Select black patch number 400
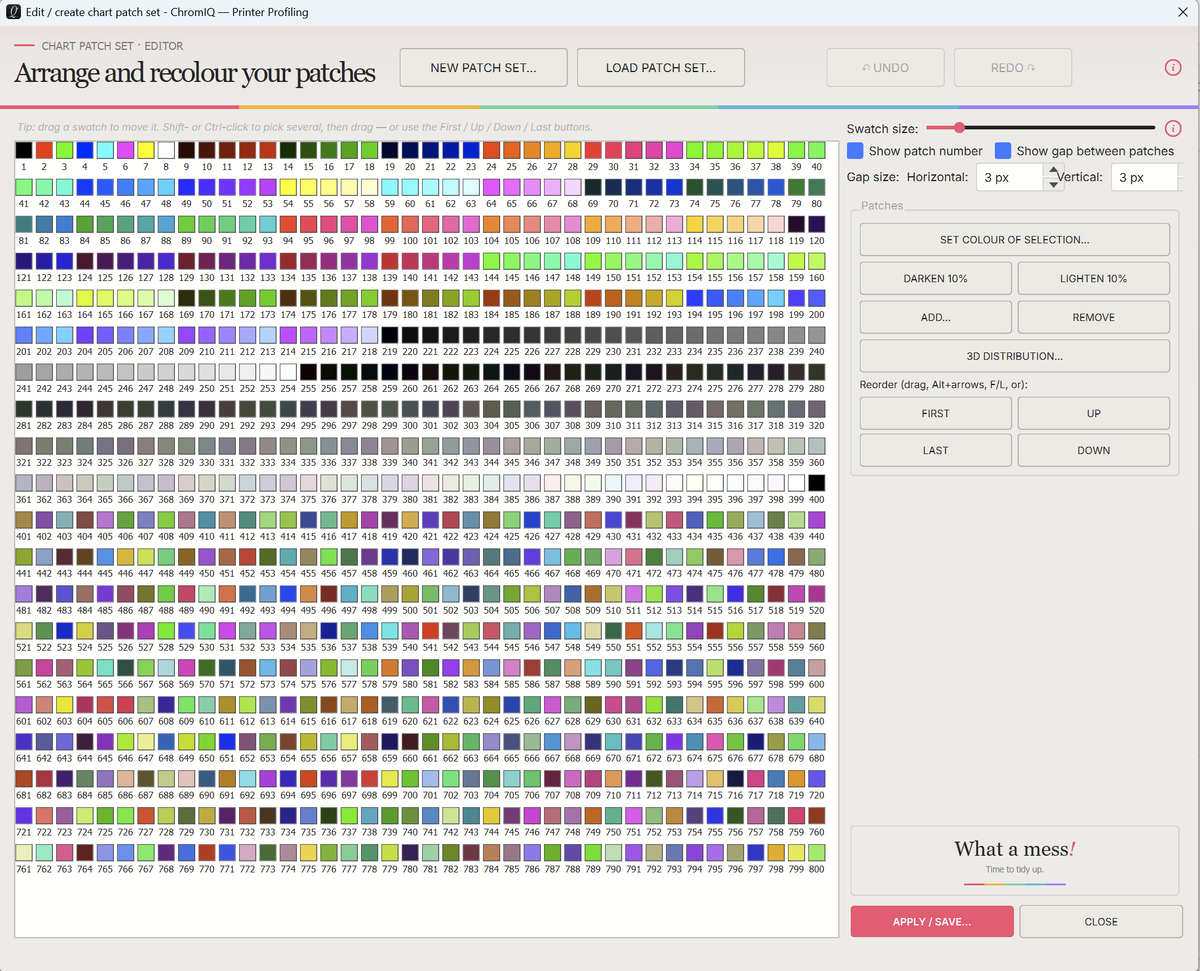The width and height of the screenshot is (1200, 971). [x=816, y=482]
